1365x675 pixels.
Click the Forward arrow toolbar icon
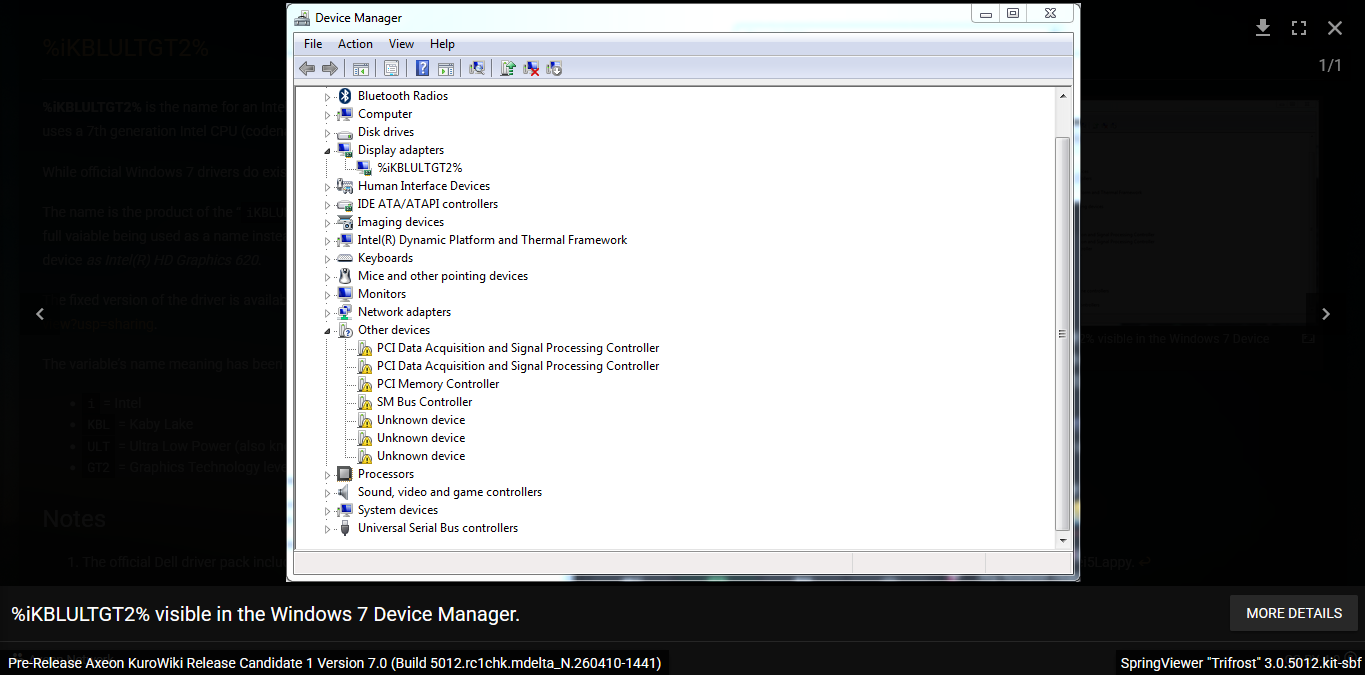tap(329, 68)
